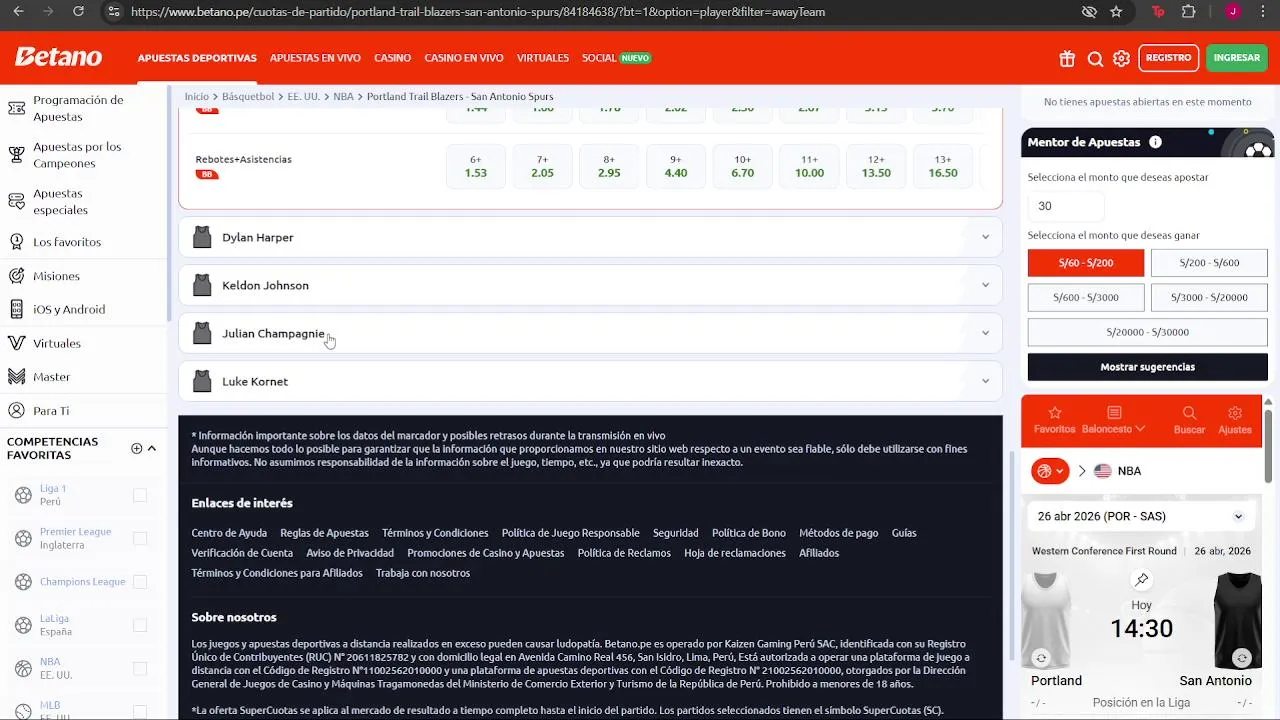Screen dimensions: 1280x720
Task: Bookmark this page with the star
Action: [1116, 12]
